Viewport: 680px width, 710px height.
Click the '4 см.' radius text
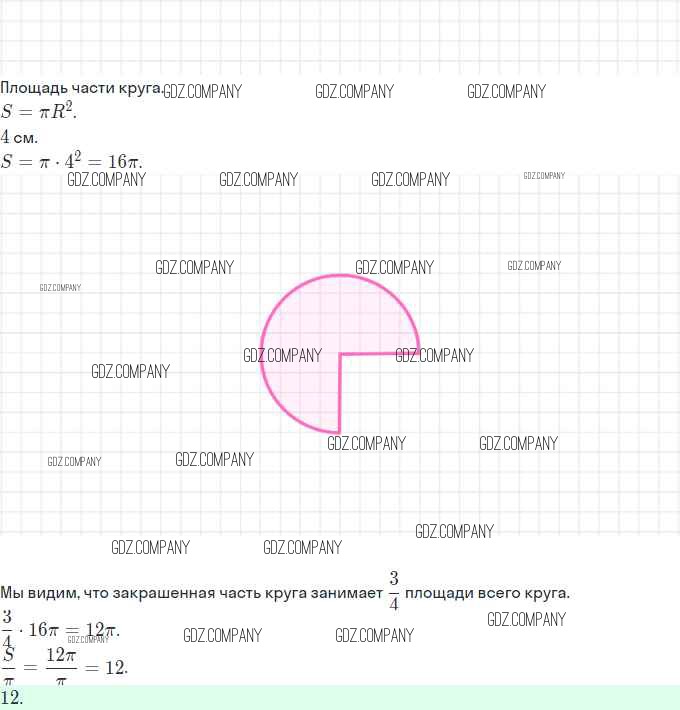(19, 137)
